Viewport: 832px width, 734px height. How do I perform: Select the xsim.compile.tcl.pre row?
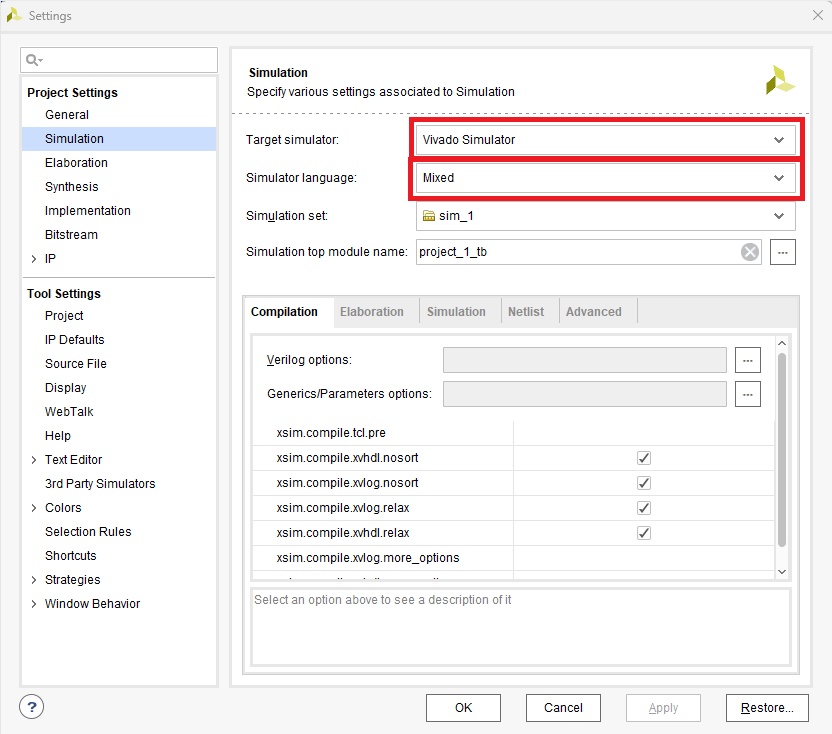(513, 433)
